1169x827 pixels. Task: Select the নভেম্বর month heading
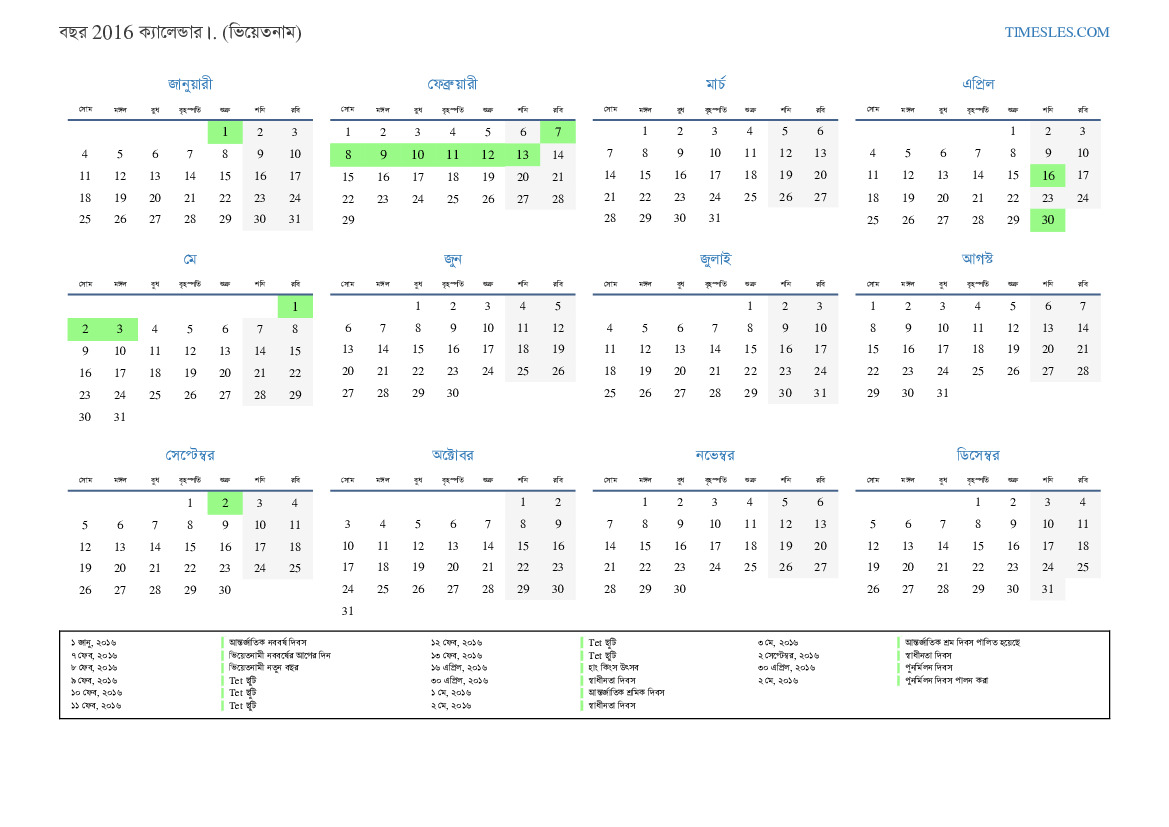(715, 455)
